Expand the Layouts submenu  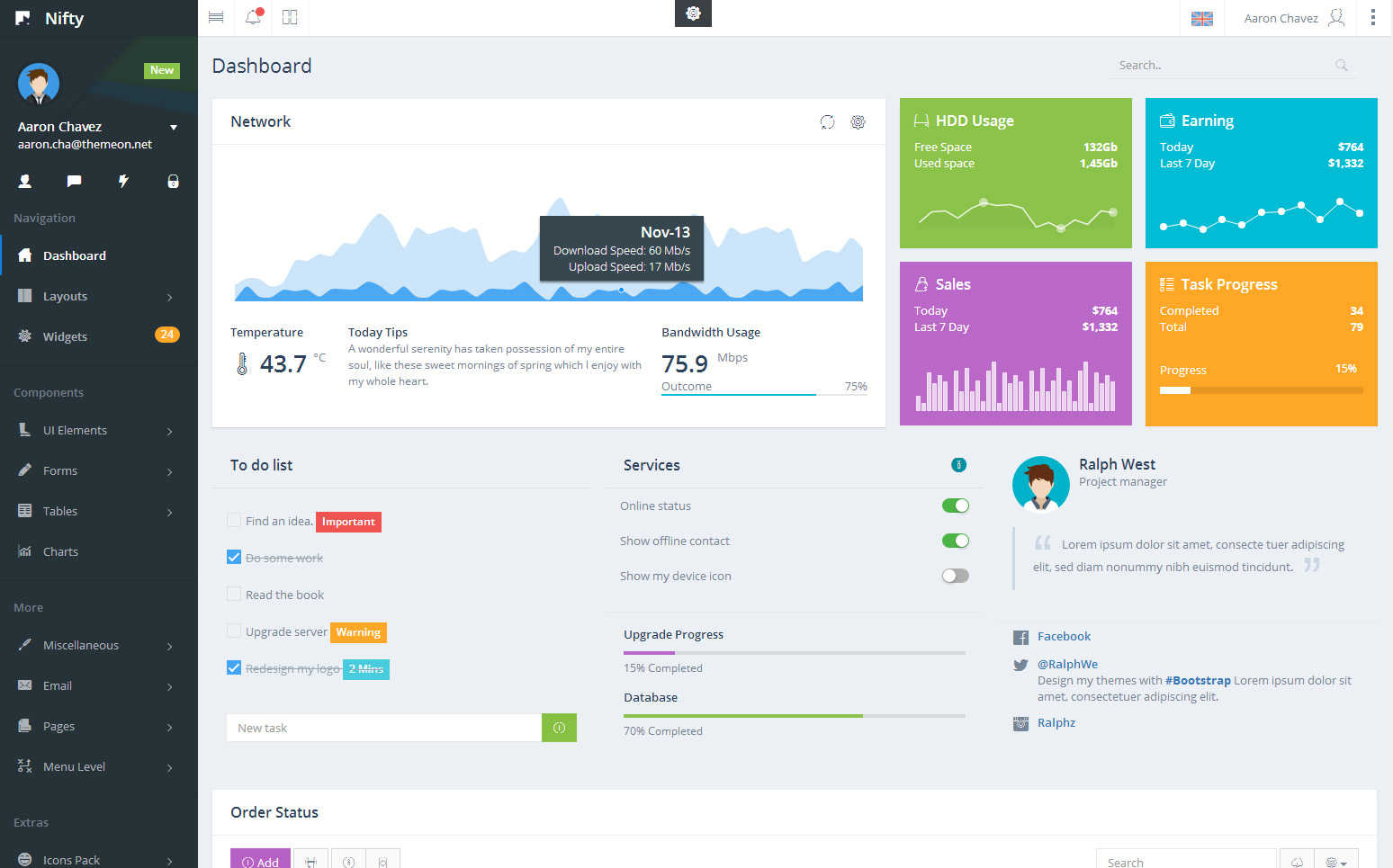[x=99, y=296]
